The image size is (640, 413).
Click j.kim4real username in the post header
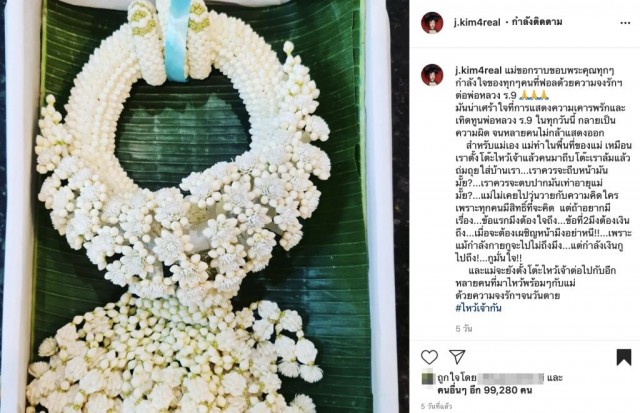point(477,22)
